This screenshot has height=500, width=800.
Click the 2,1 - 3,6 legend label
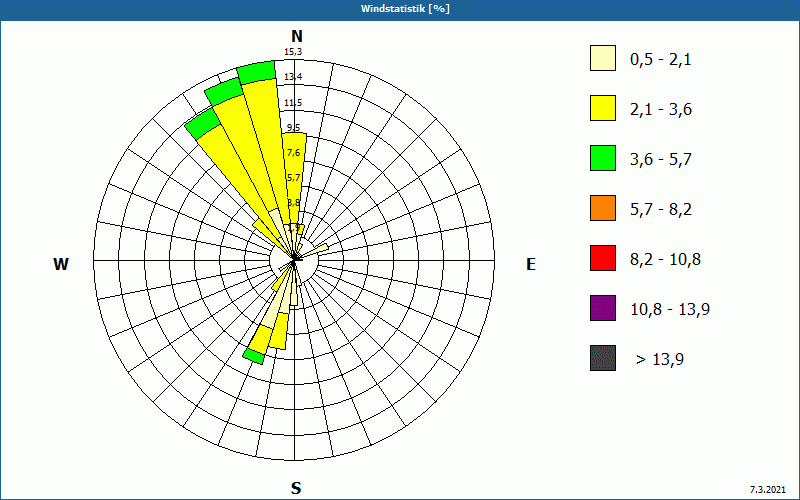[x=661, y=110]
